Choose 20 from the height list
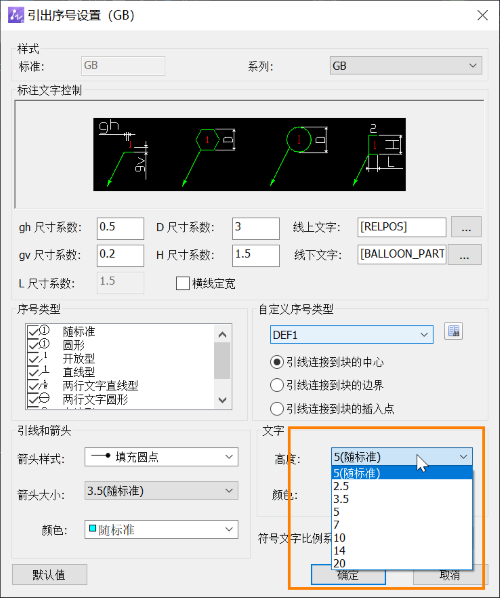The image size is (500, 598). click(402, 563)
